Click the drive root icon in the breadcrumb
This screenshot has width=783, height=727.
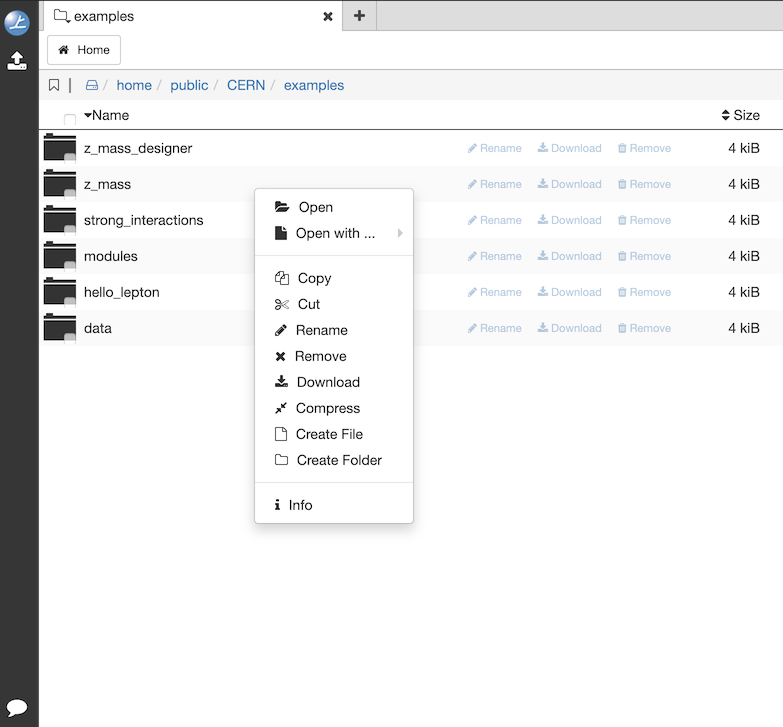pyautogui.click(x=92, y=85)
